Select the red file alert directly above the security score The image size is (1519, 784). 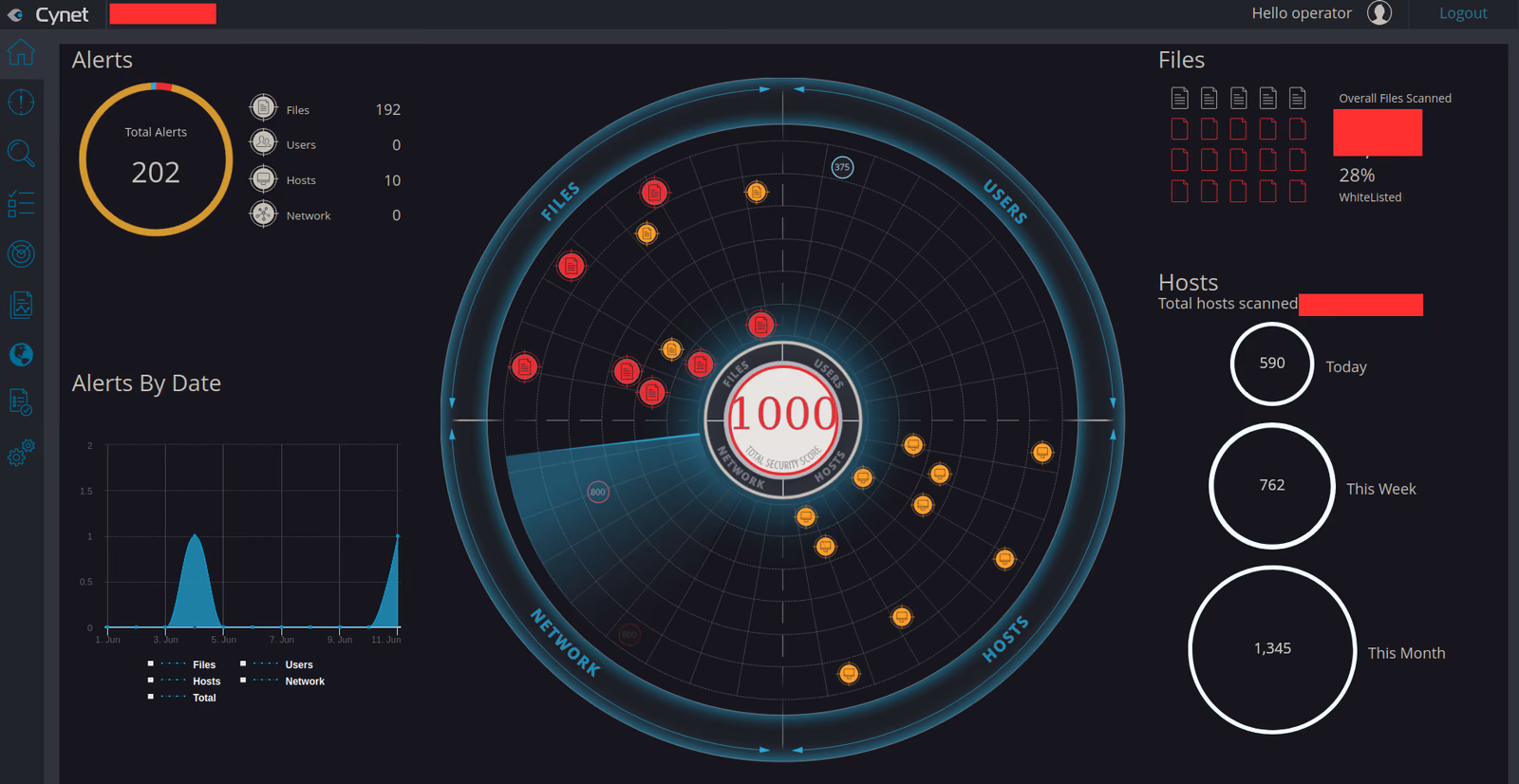(760, 325)
